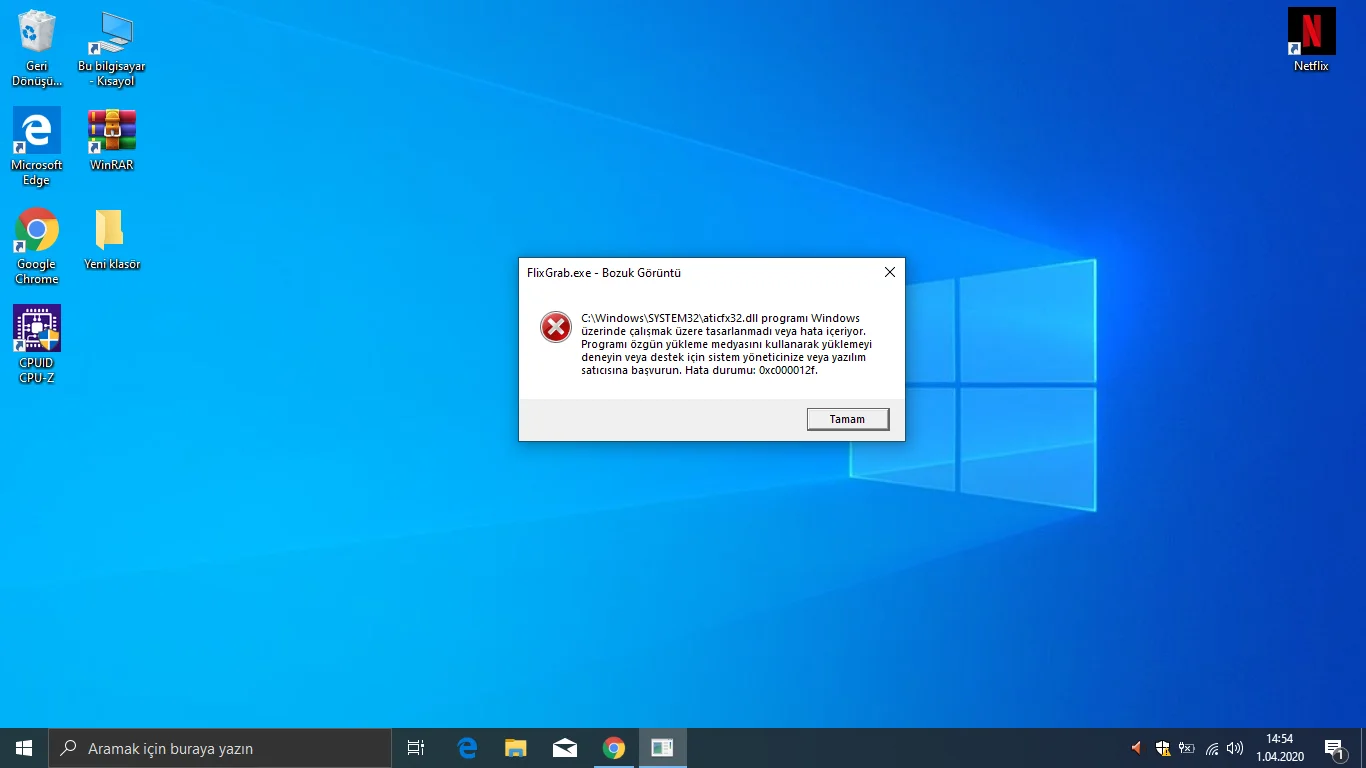Open the clock showing 14:54
The width and height of the screenshot is (1366, 768).
coord(1280,748)
